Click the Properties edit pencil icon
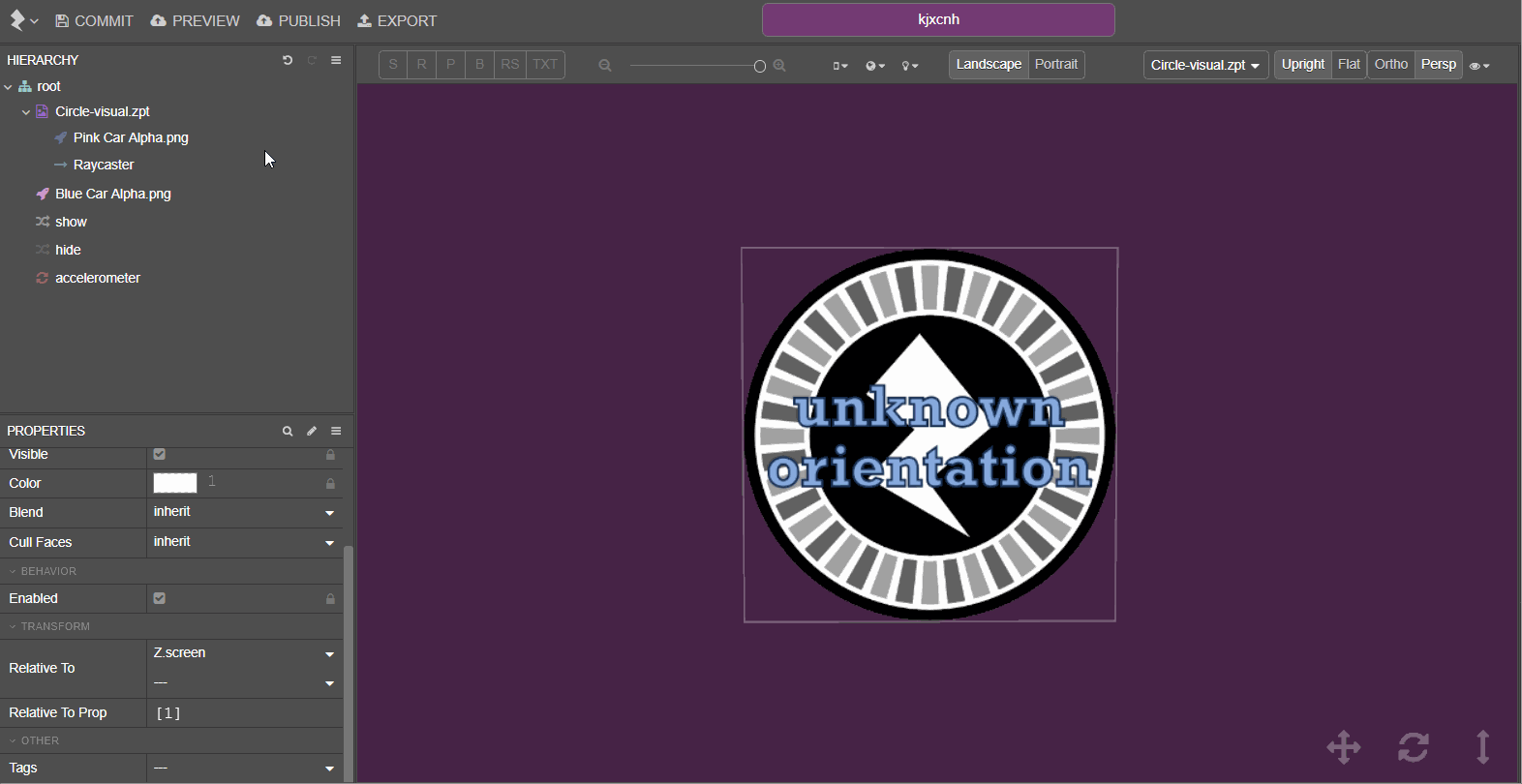 pos(312,431)
